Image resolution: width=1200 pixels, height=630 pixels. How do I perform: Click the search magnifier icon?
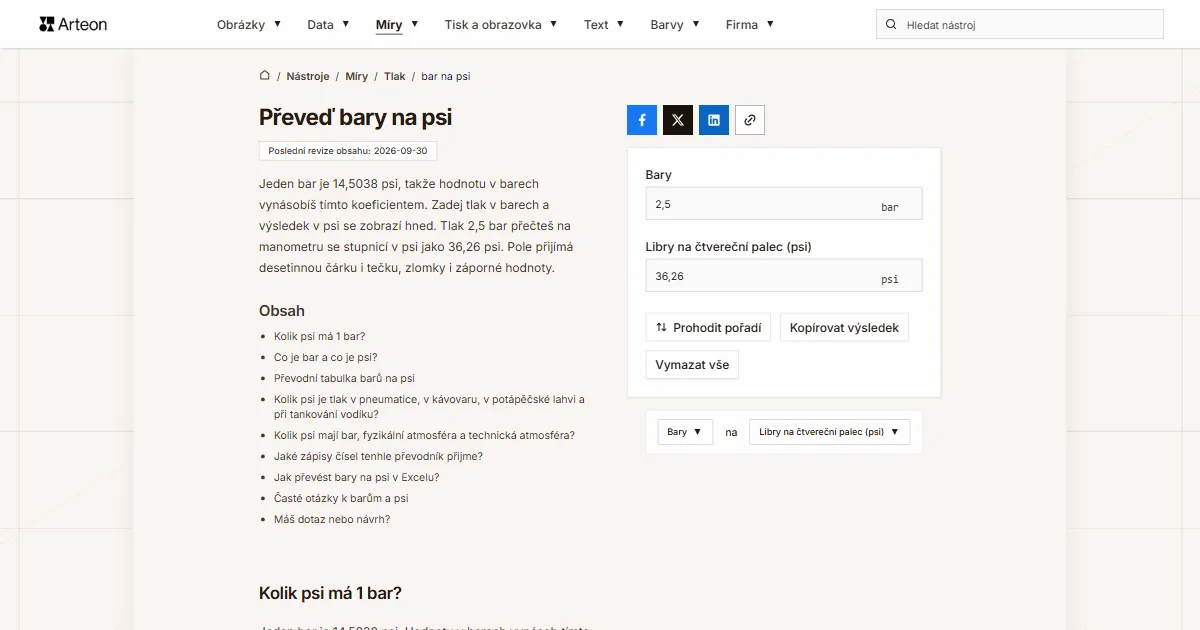click(891, 24)
